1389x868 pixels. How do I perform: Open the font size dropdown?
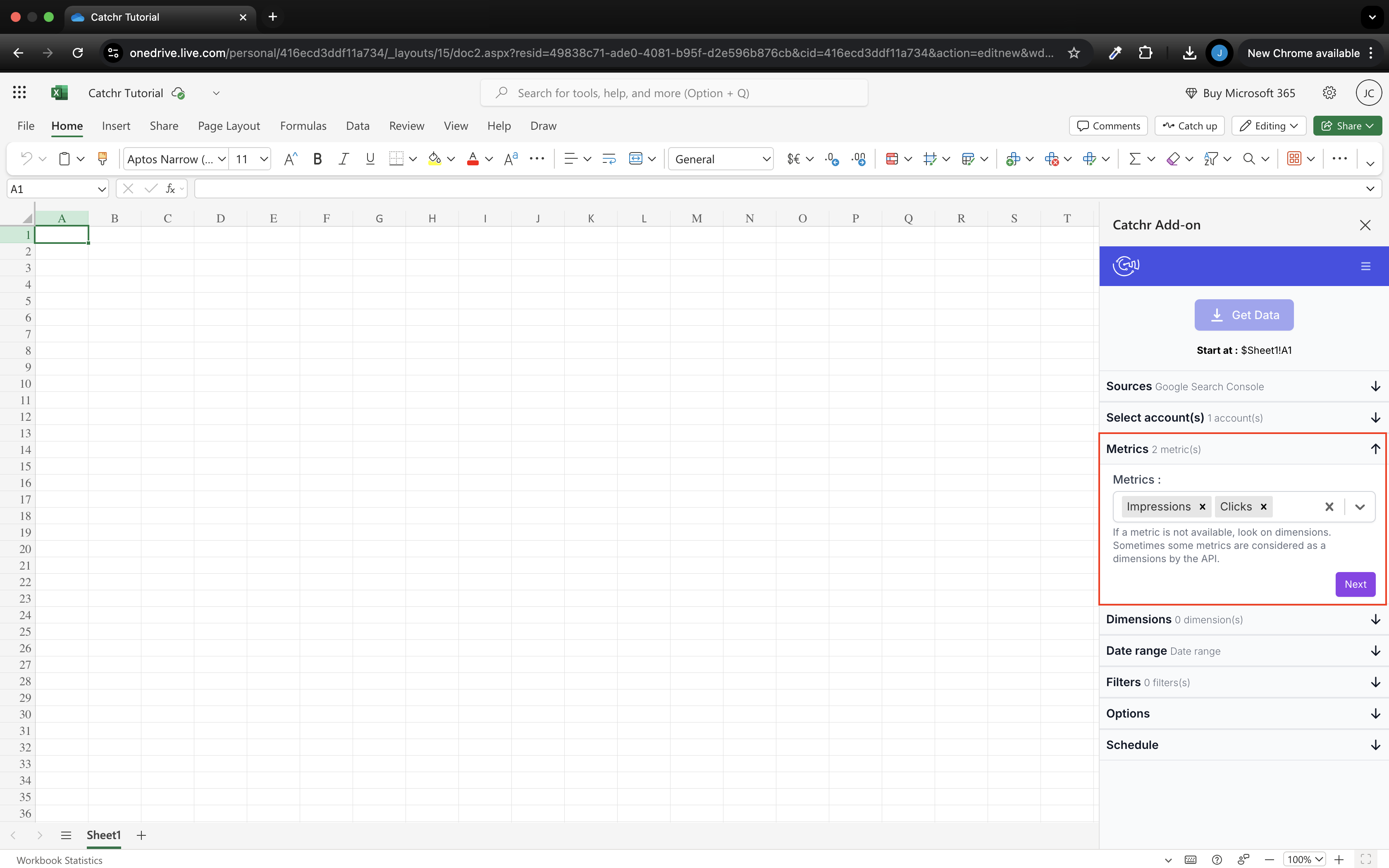click(263, 159)
